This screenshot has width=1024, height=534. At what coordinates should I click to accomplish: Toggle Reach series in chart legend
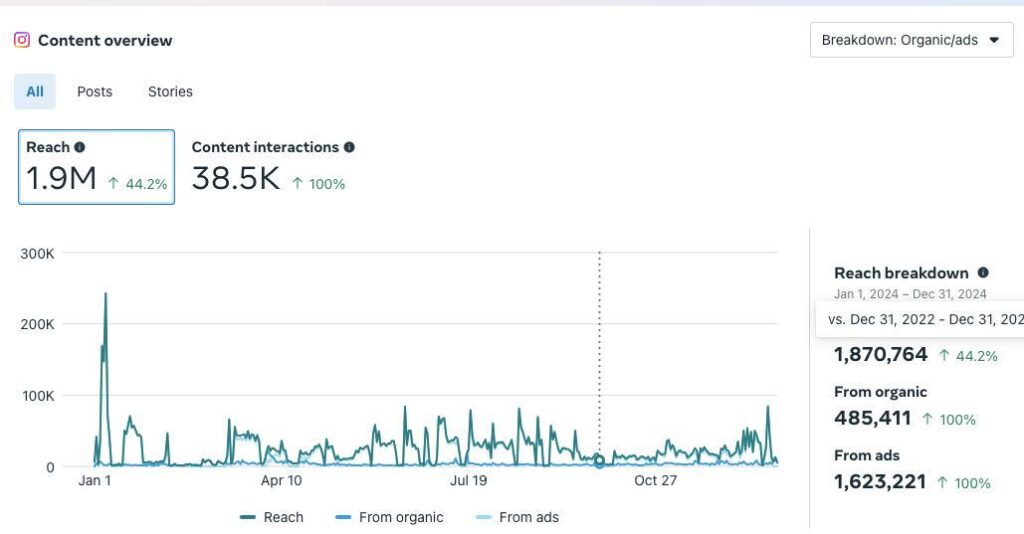tap(271, 517)
